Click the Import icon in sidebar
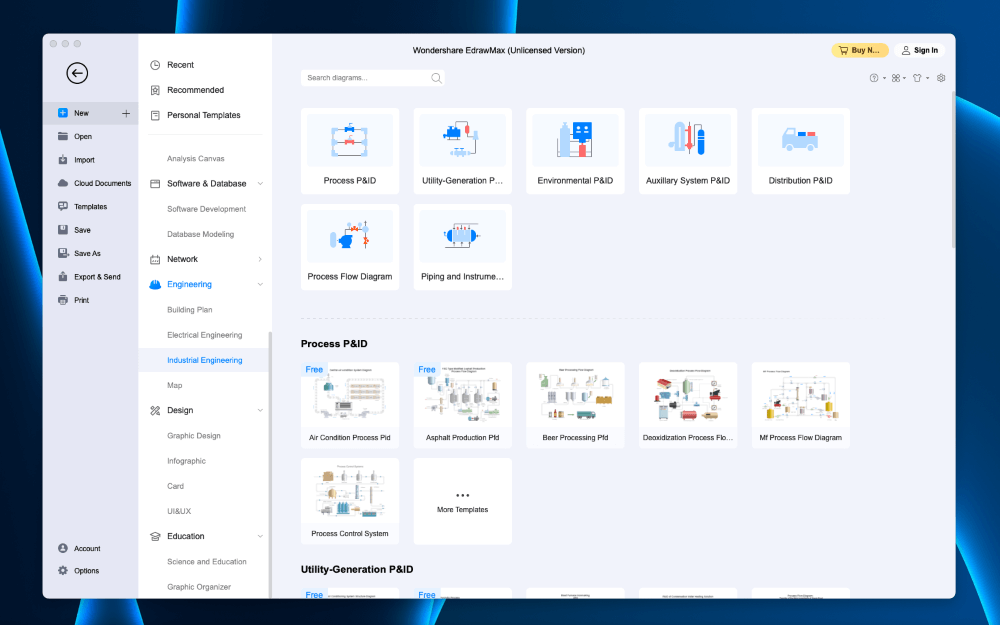 point(62,160)
